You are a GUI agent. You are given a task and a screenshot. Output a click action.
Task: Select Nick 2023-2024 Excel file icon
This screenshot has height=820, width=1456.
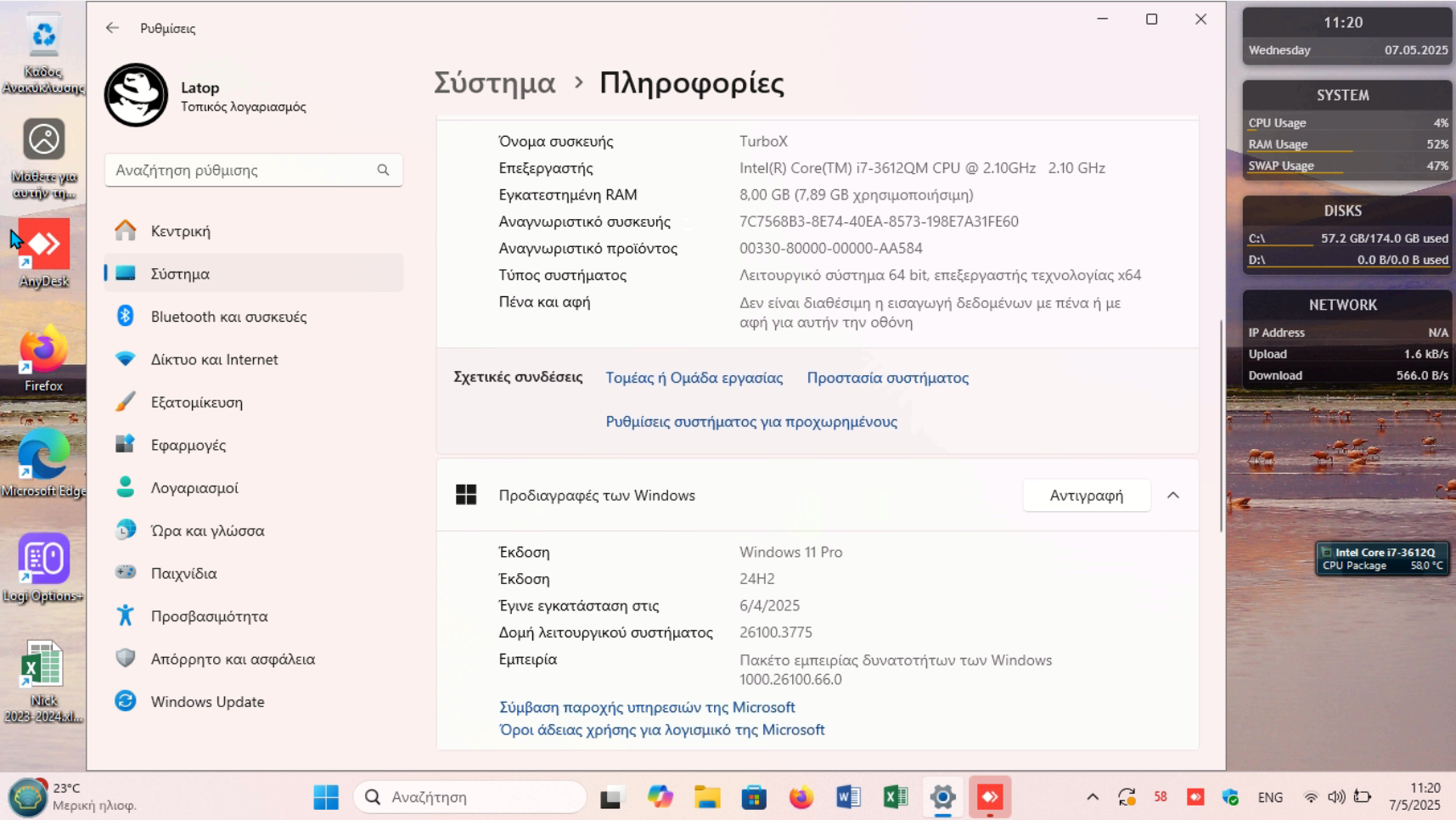(43, 682)
